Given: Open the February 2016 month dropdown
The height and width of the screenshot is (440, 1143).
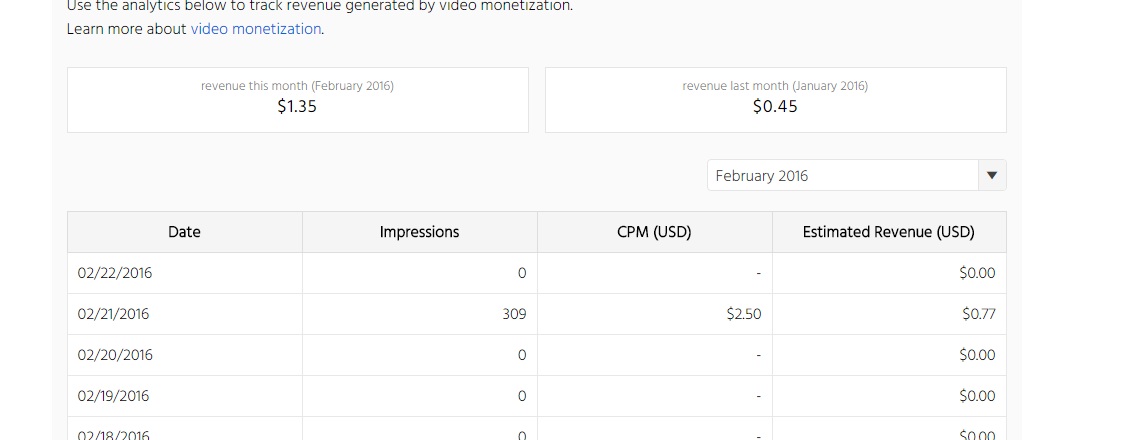Looking at the screenshot, I should [842, 175].
